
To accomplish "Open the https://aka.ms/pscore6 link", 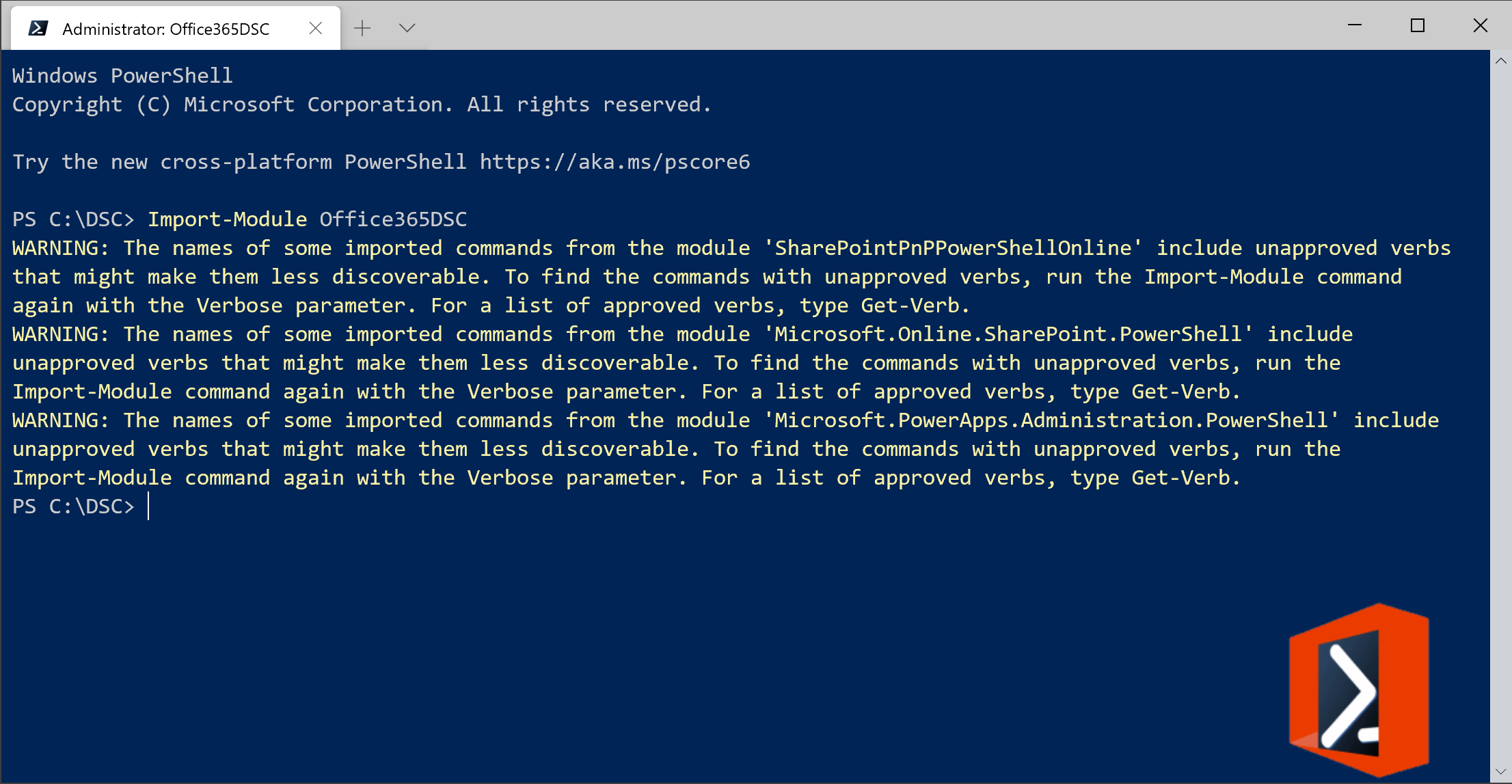I will 615,162.
